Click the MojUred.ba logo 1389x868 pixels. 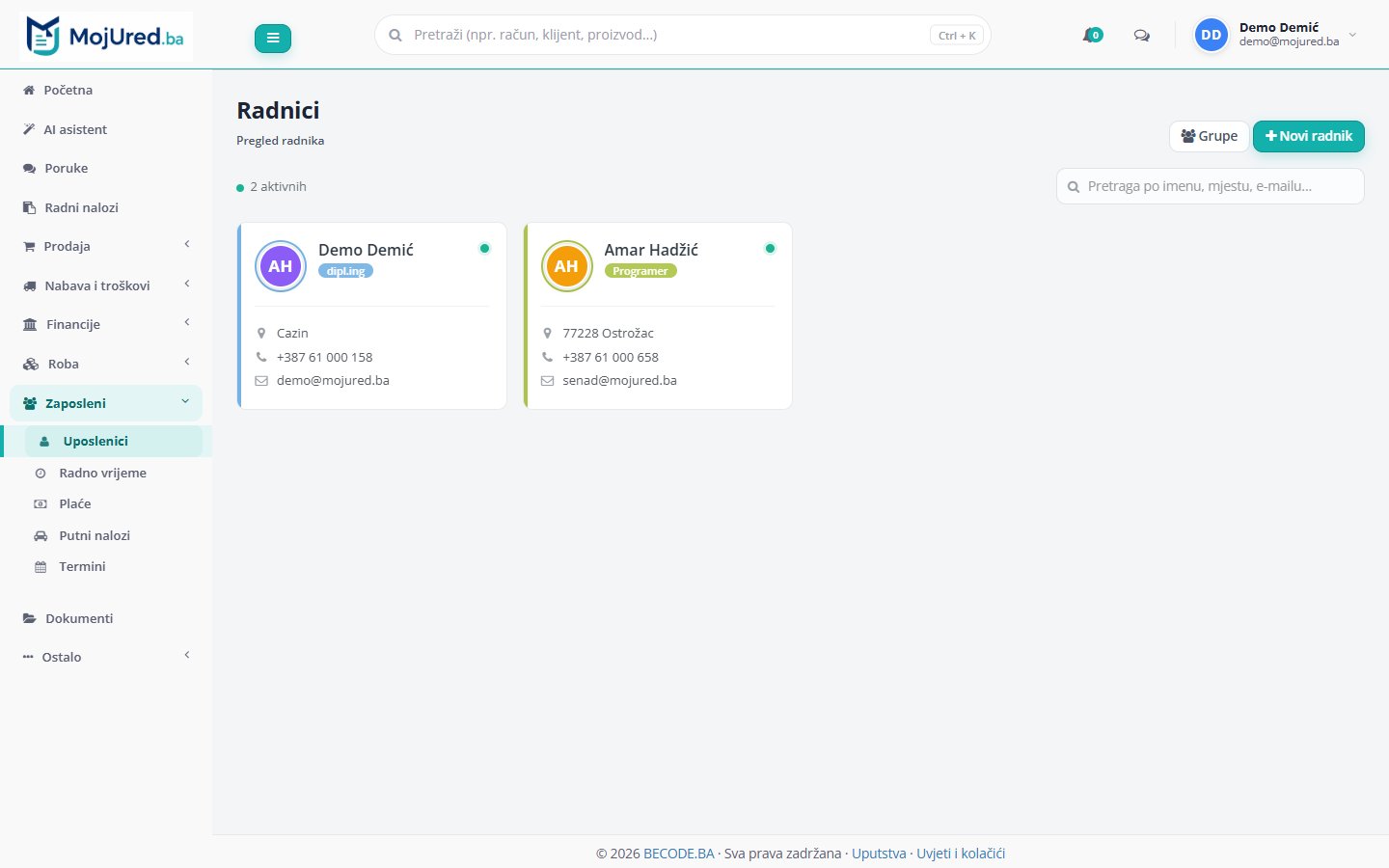click(x=106, y=37)
